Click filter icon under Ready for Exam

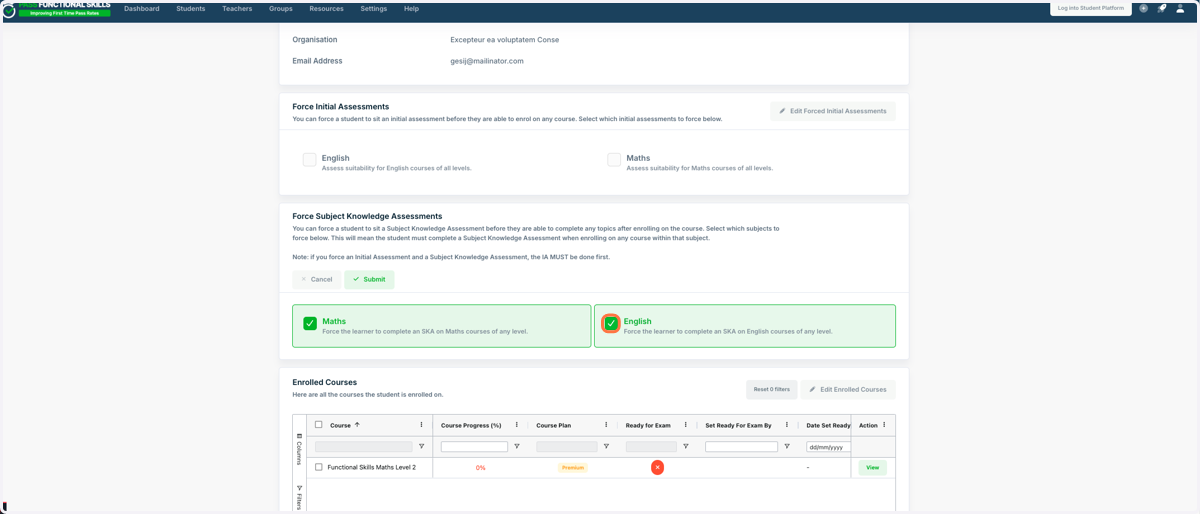coord(685,447)
